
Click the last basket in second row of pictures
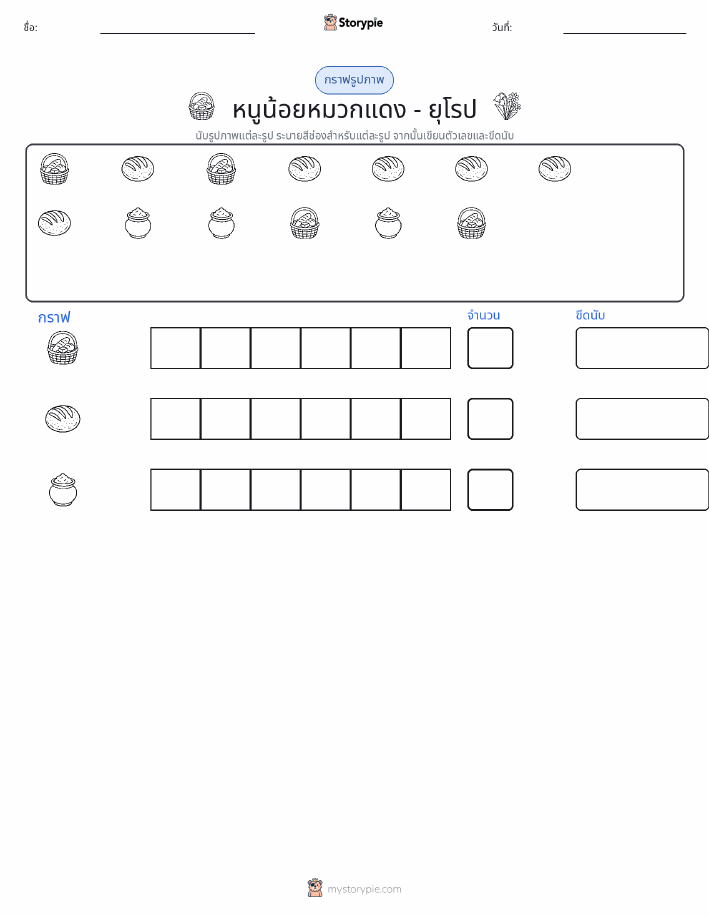(x=471, y=223)
